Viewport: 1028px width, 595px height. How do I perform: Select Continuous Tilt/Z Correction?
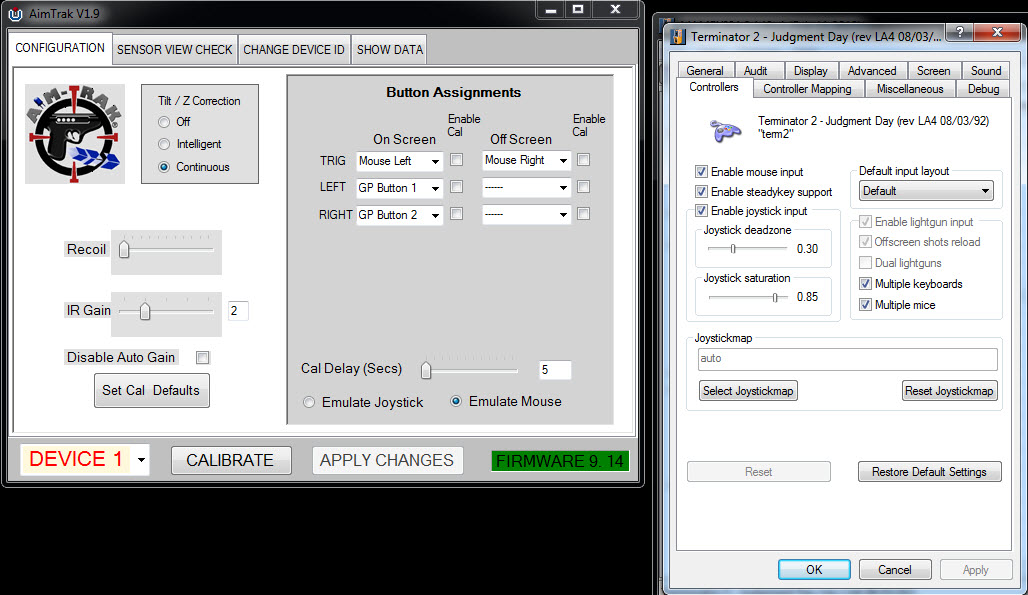click(x=164, y=167)
